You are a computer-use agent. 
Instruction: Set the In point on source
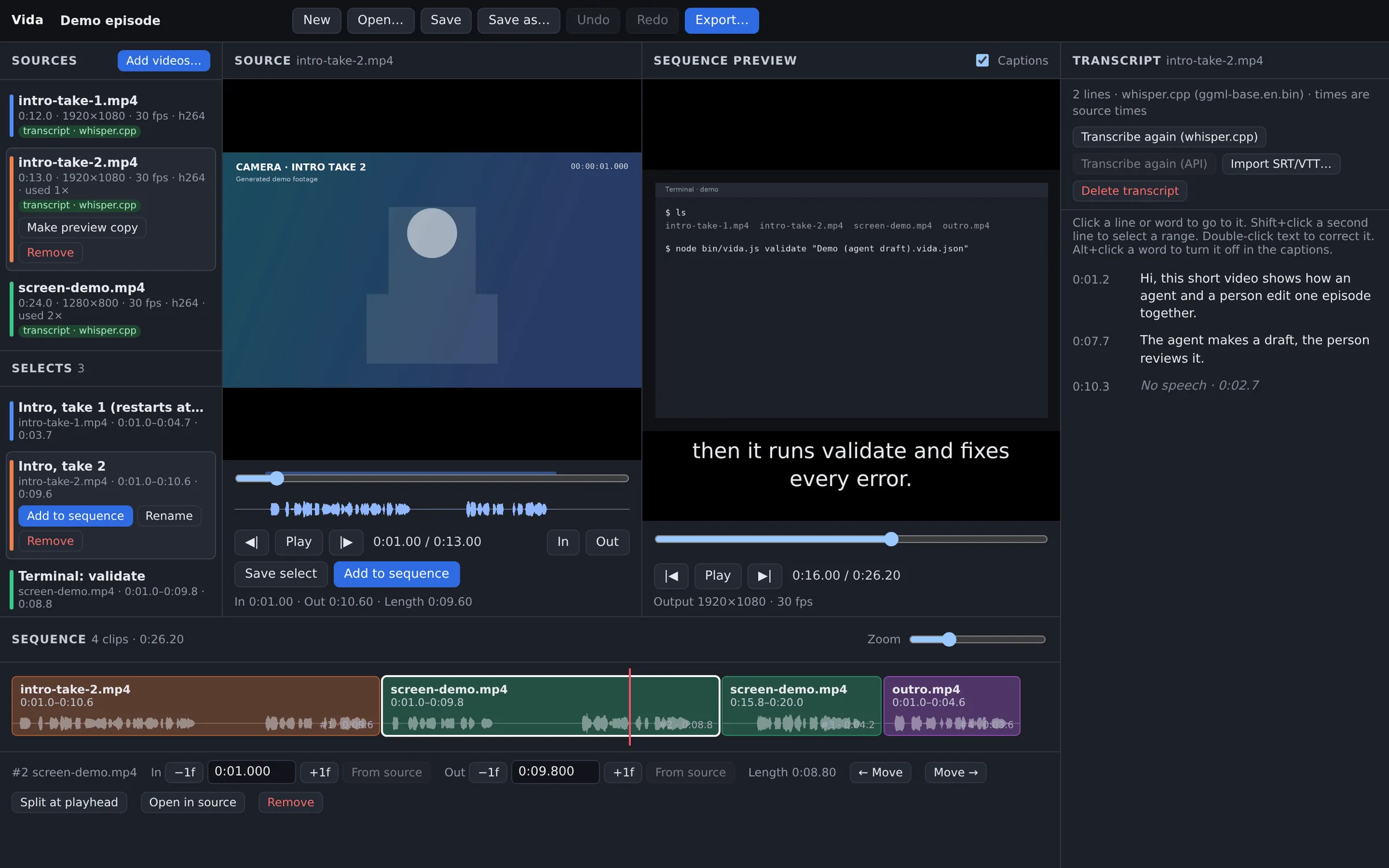[x=563, y=542]
